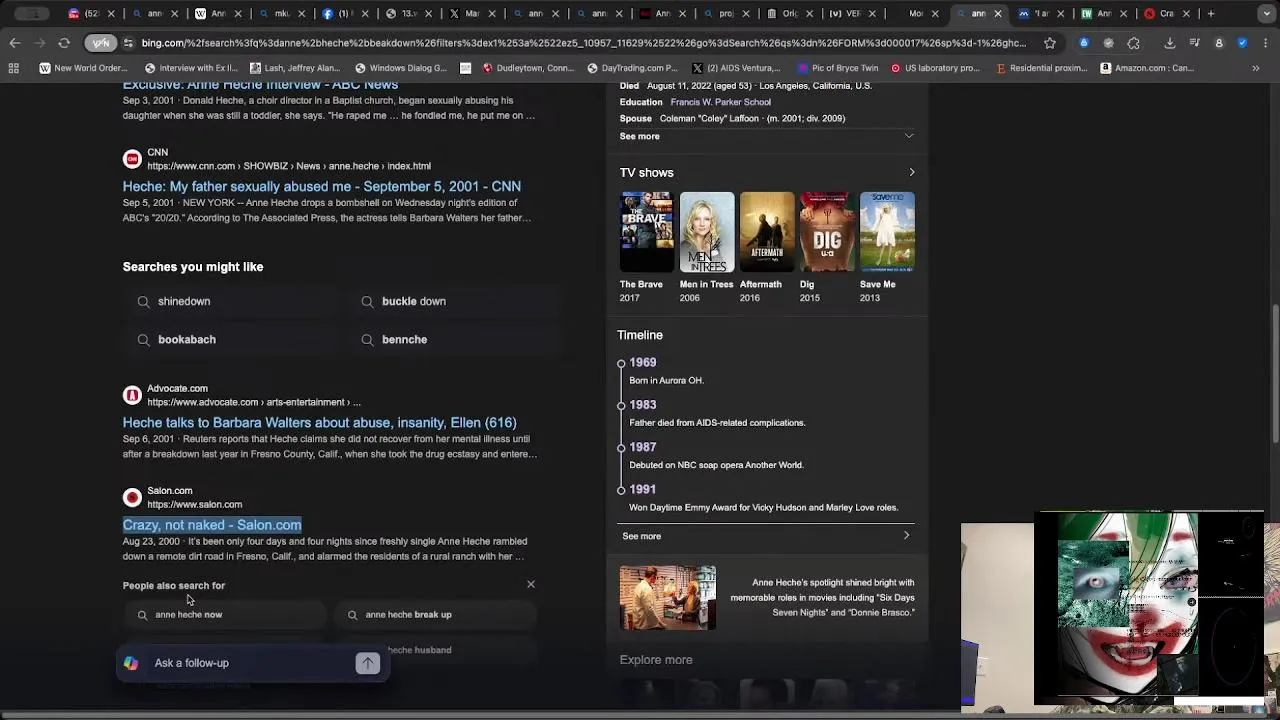Open CNN Heche father abused me result
Screen dimensions: 1280x720
pos(321,186)
